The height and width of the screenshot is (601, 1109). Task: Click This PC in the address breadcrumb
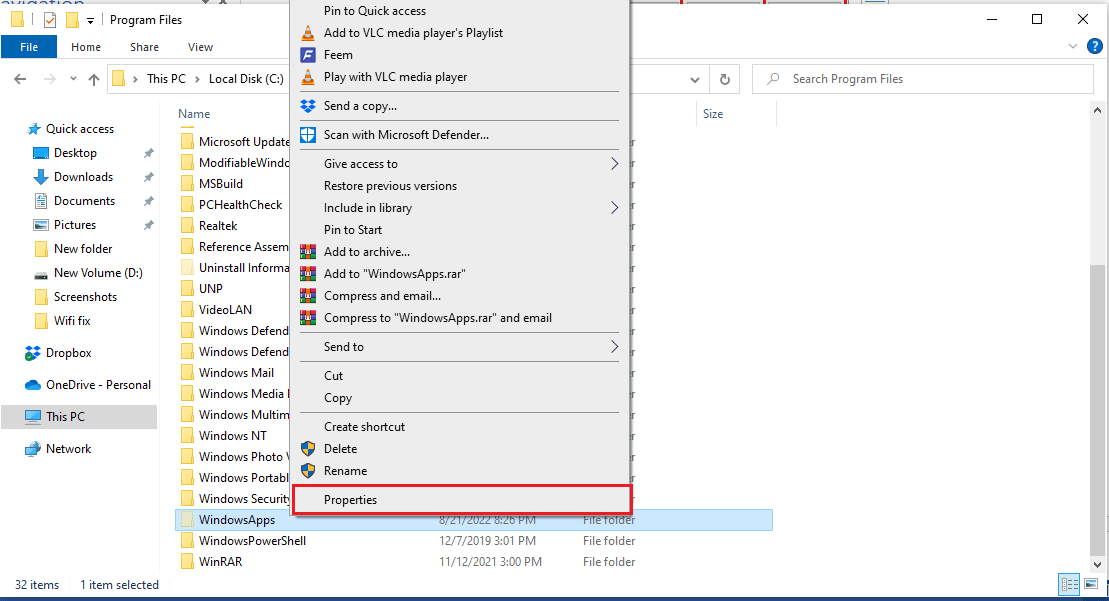click(x=166, y=79)
